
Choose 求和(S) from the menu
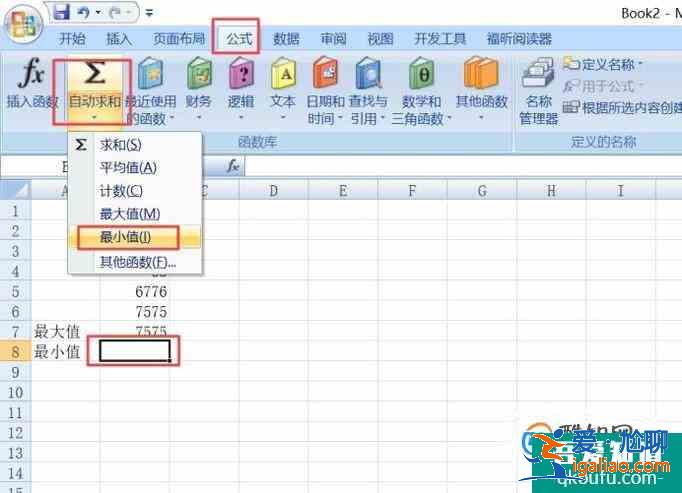[x=135, y=144]
